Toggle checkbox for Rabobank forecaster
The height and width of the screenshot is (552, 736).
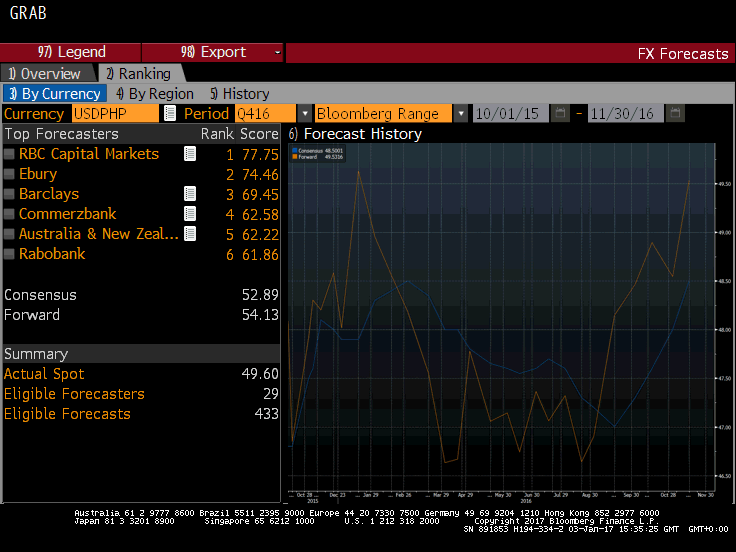pos(9,253)
